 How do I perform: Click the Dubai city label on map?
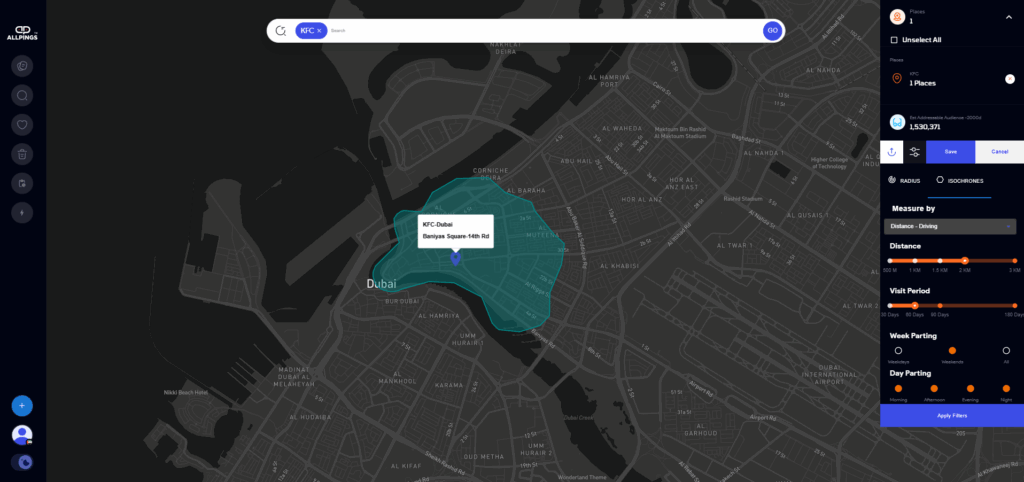pos(382,283)
